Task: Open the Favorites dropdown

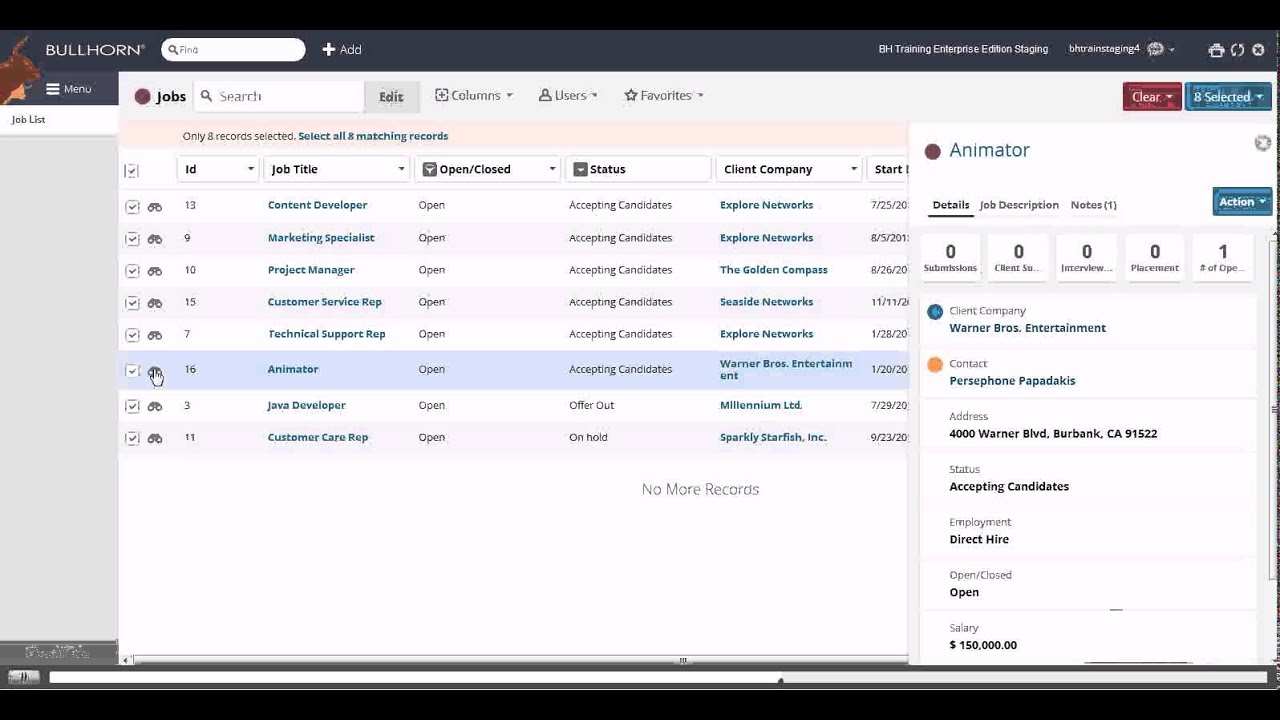Action: pyautogui.click(x=664, y=96)
